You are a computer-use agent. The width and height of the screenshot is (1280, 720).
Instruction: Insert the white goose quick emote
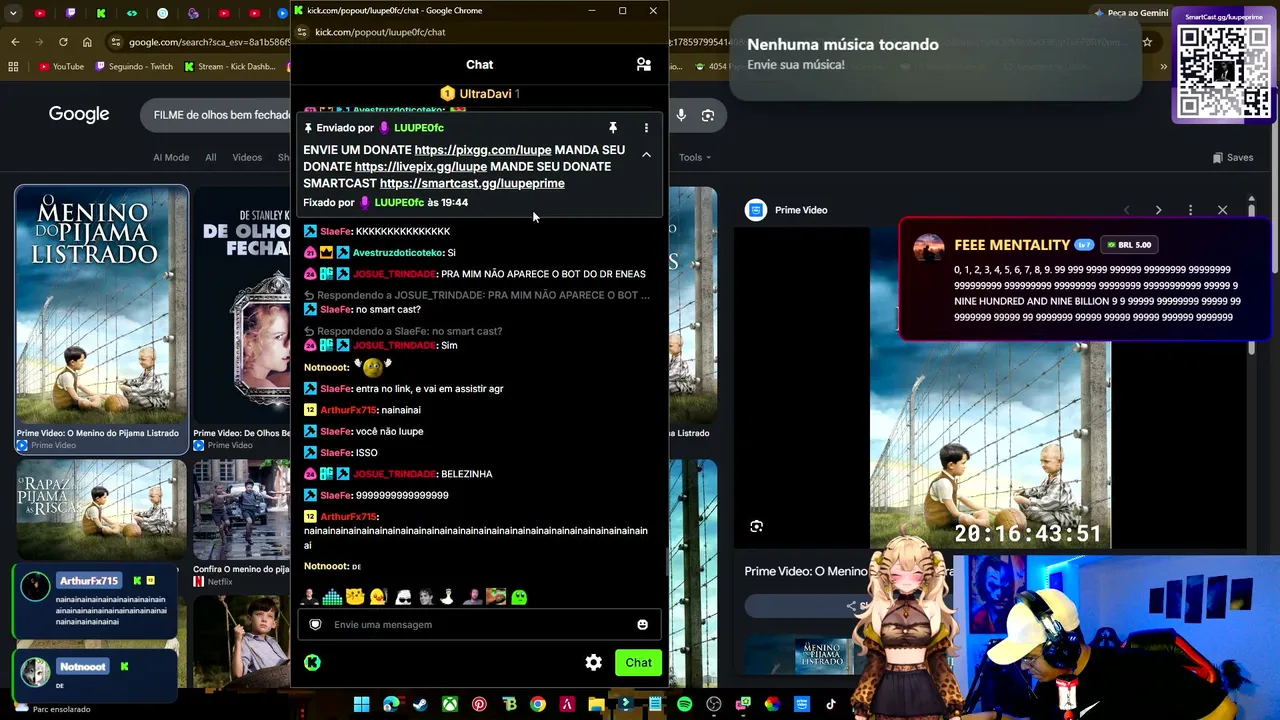click(448, 597)
